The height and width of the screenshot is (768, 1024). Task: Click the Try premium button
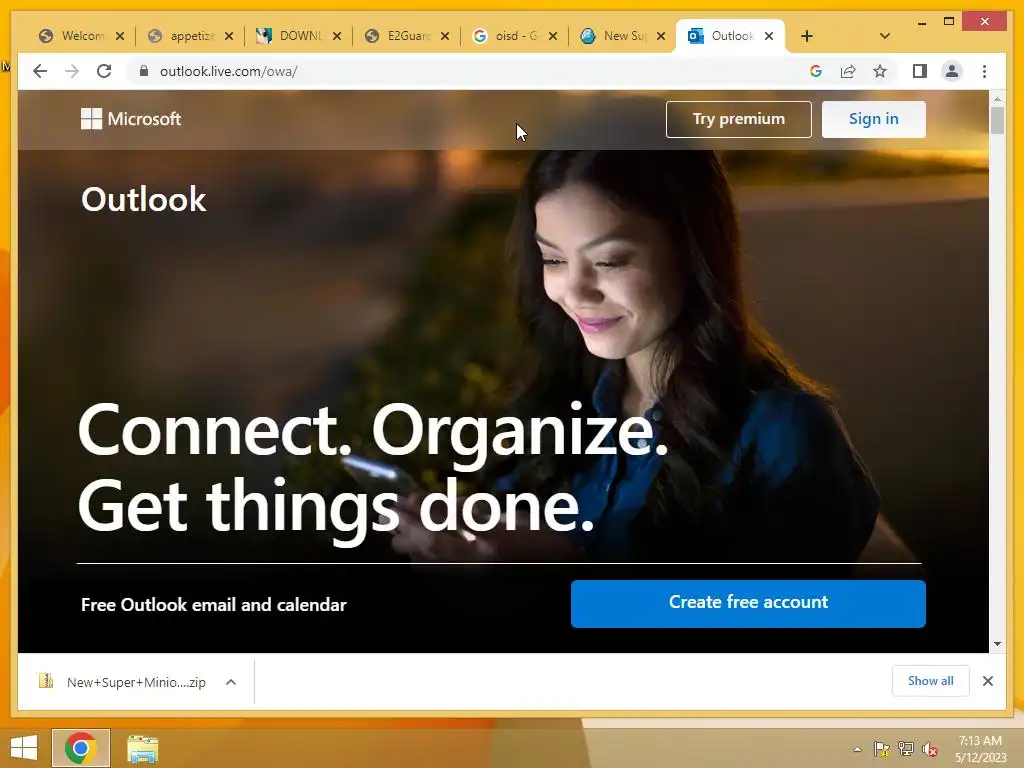(739, 119)
